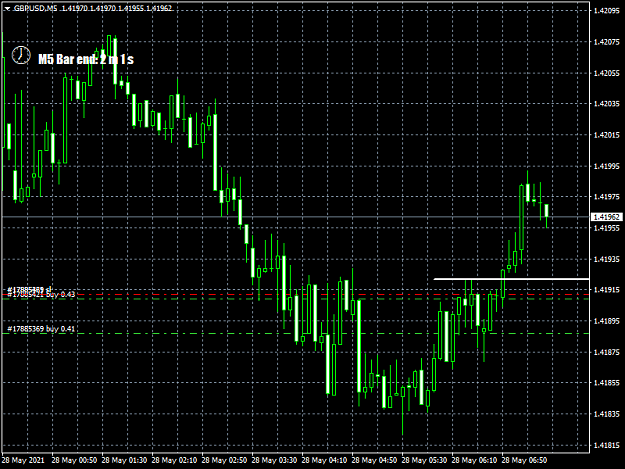
Task: Click the 1.41815 price scale label
Action: (607, 445)
